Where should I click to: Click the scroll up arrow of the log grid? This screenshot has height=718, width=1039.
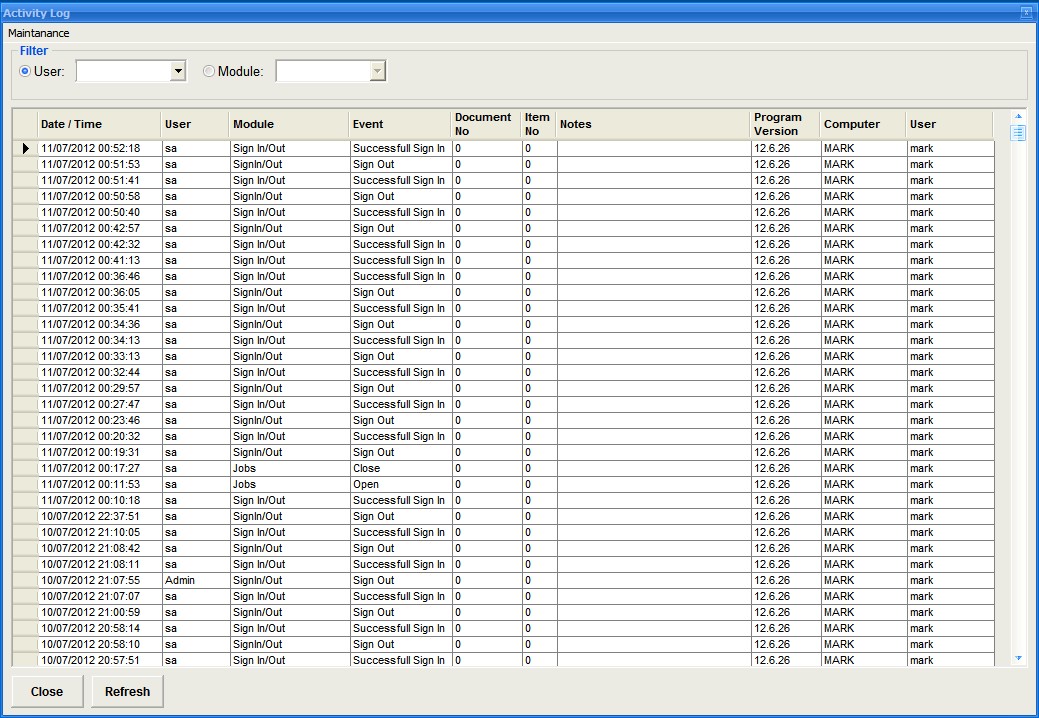pyautogui.click(x=1018, y=117)
